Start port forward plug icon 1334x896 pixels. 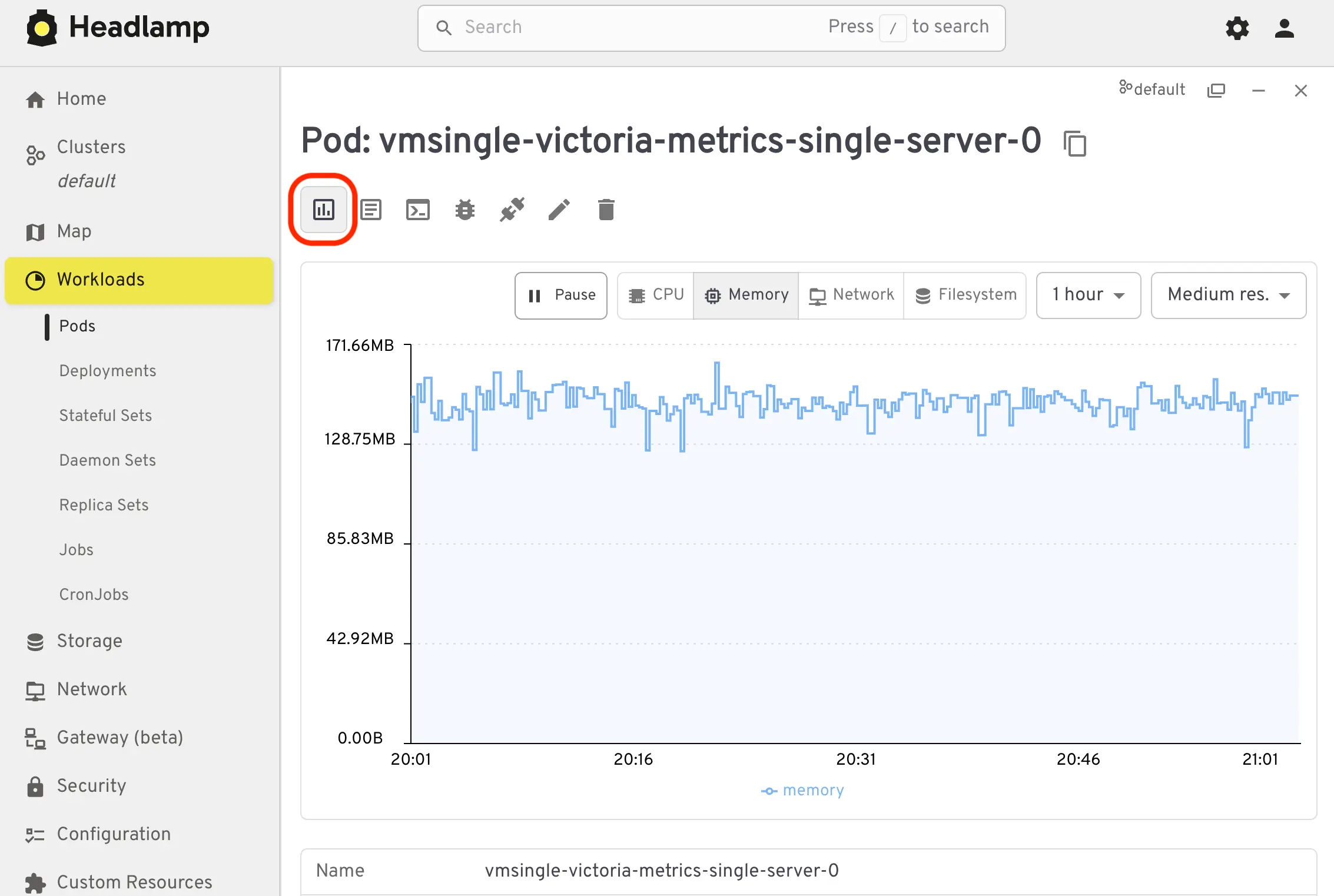[512, 210]
